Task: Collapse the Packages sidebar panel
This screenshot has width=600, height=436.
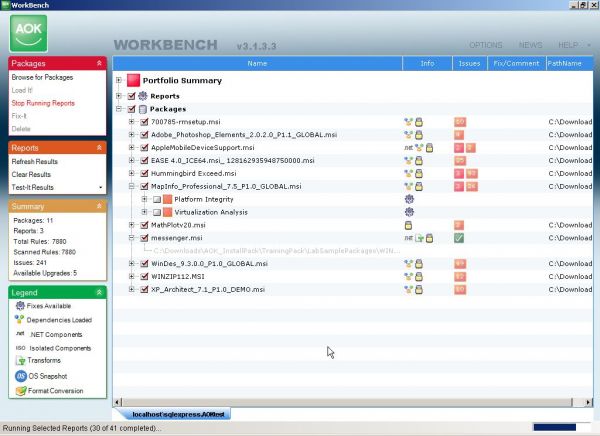Action: (99, 63)
